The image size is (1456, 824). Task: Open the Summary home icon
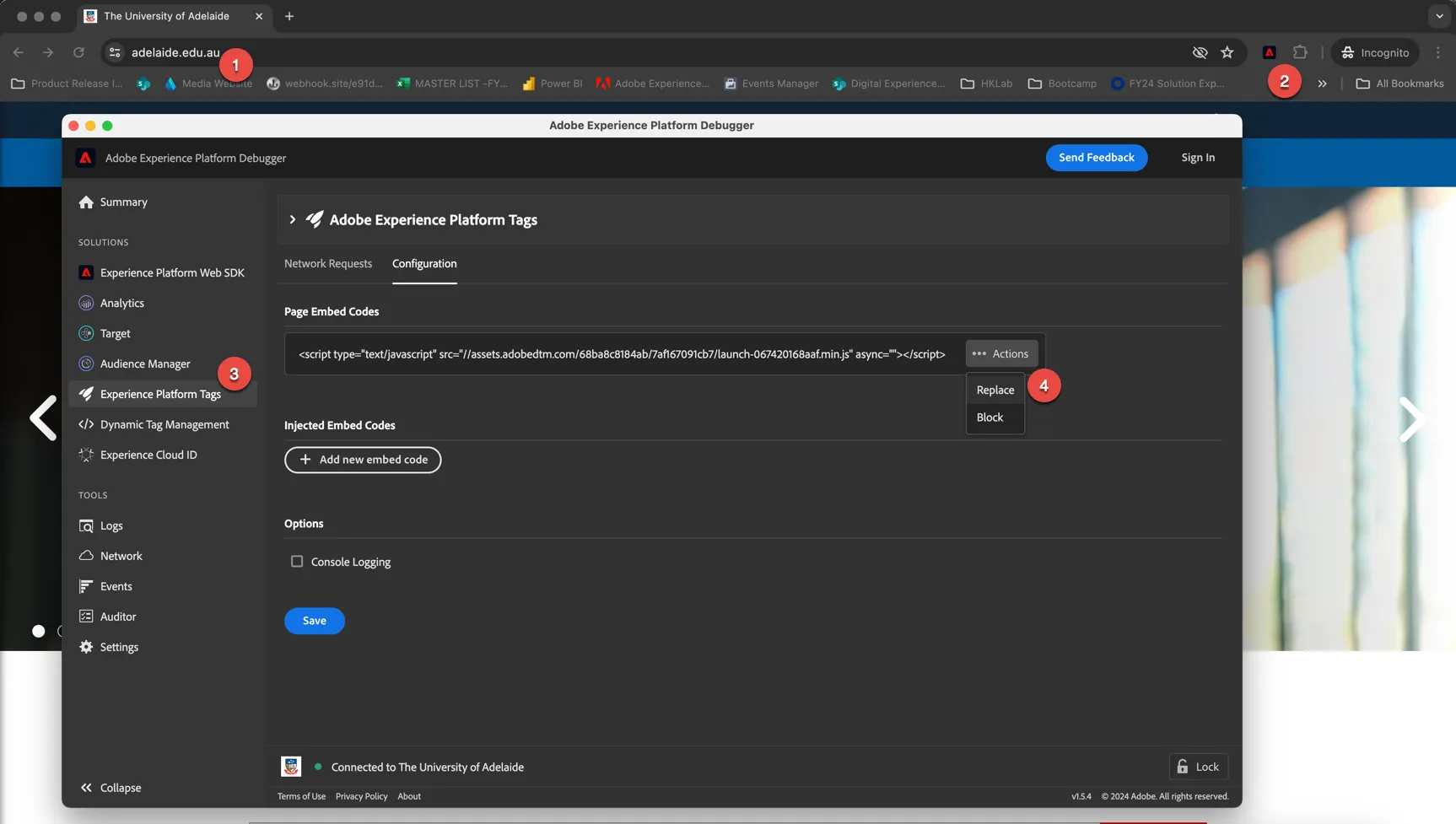pyautogui.click(x=86, y=202)
